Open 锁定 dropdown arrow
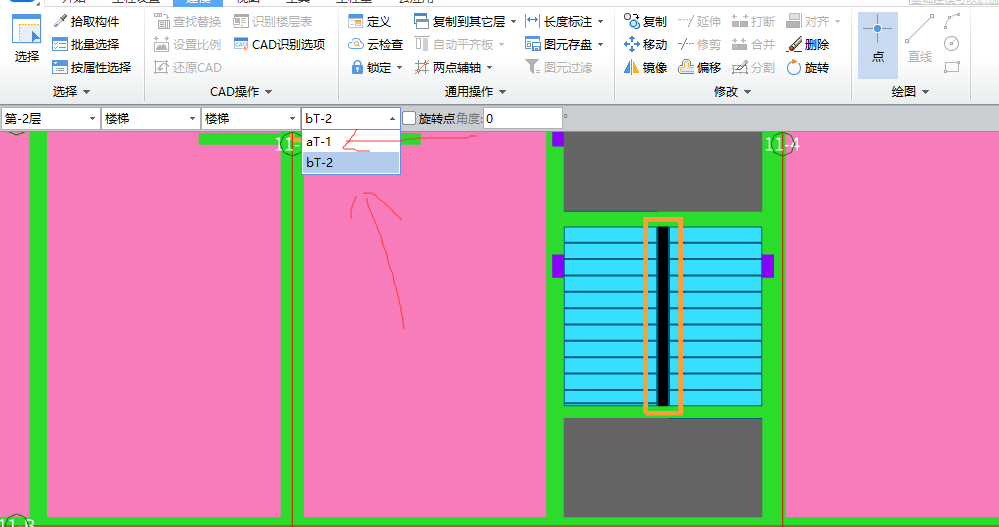 pyautogui.click(x=399, y=68)
